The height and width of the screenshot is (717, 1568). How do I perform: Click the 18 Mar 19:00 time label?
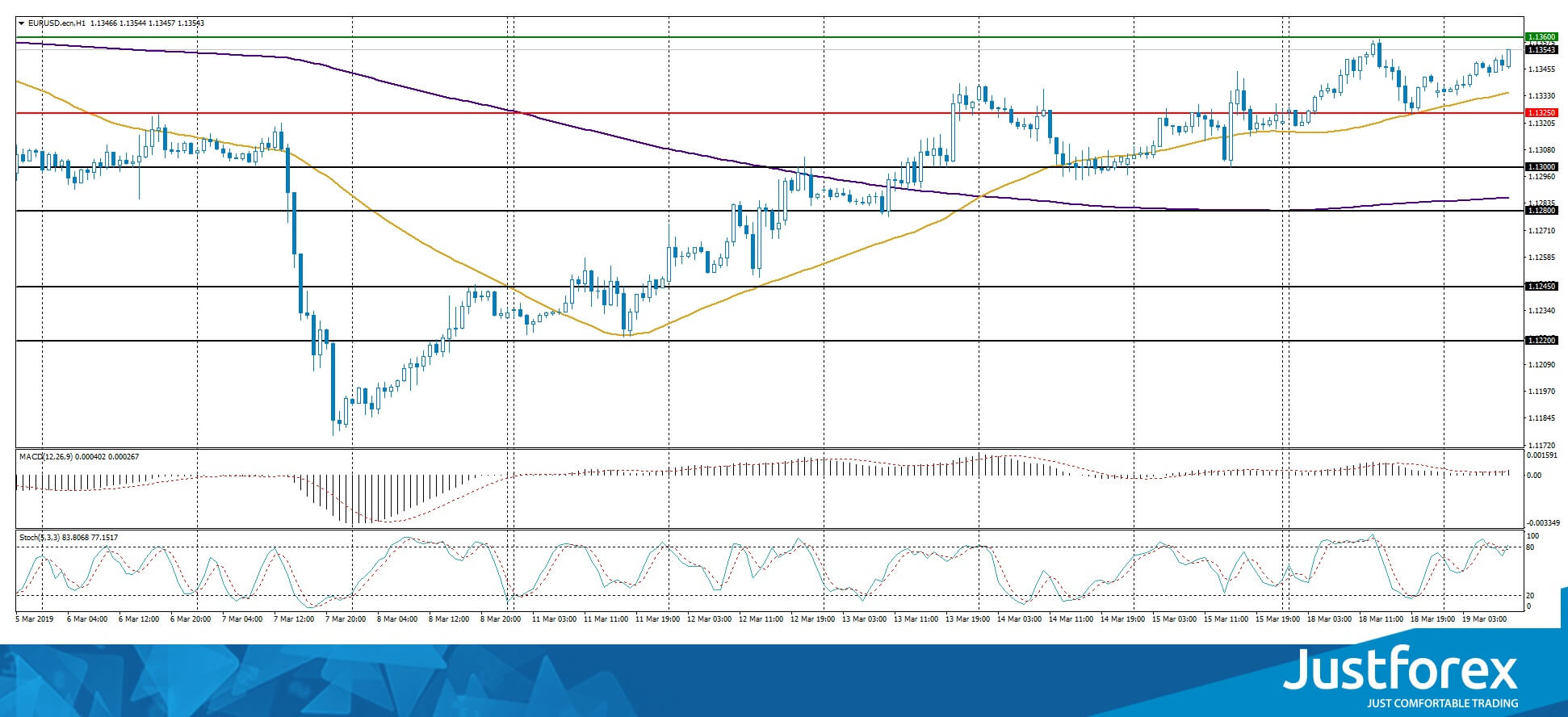coord(1433,619)
